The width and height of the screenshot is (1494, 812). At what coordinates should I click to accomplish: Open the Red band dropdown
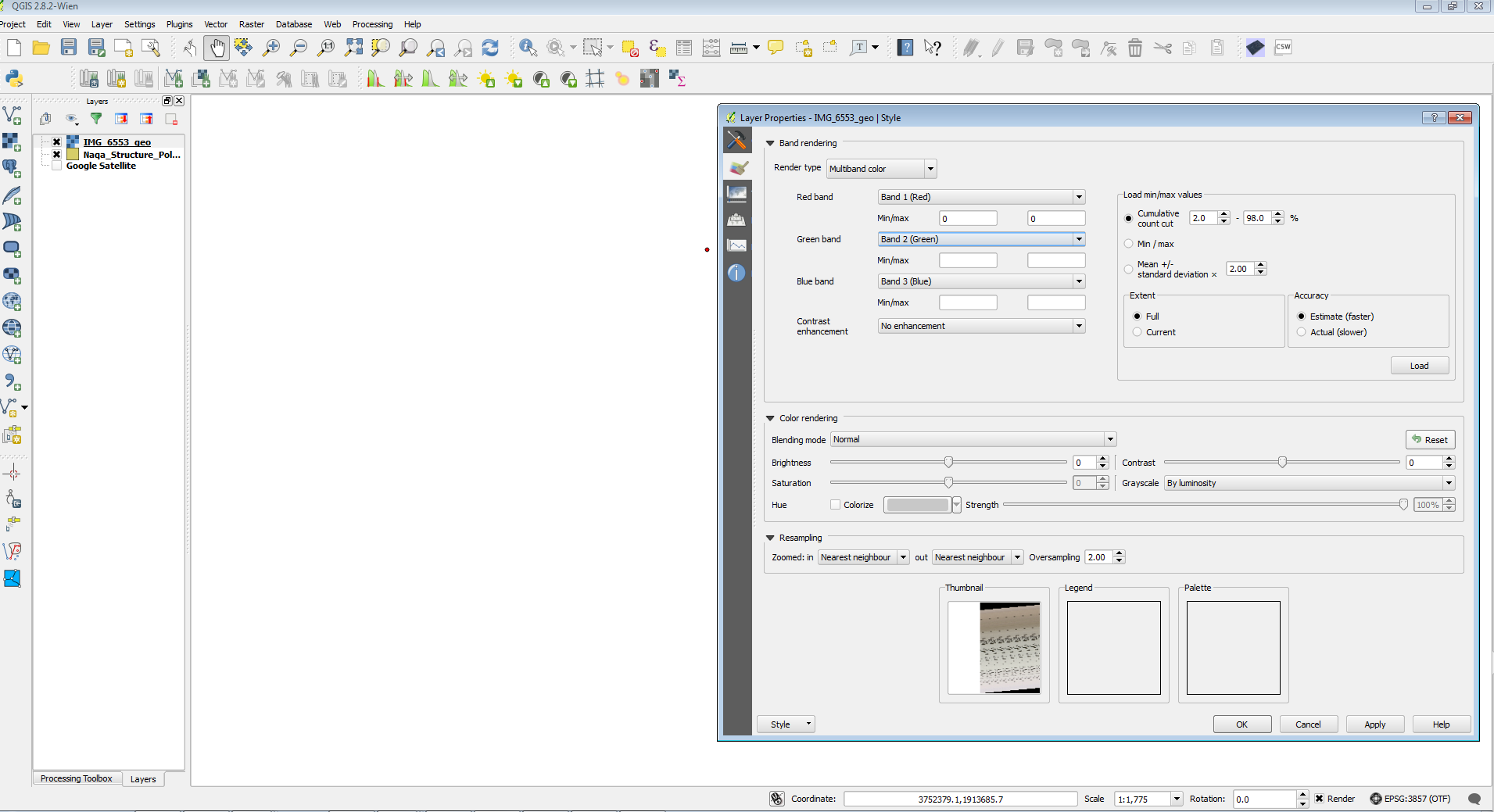click(981, 197)
